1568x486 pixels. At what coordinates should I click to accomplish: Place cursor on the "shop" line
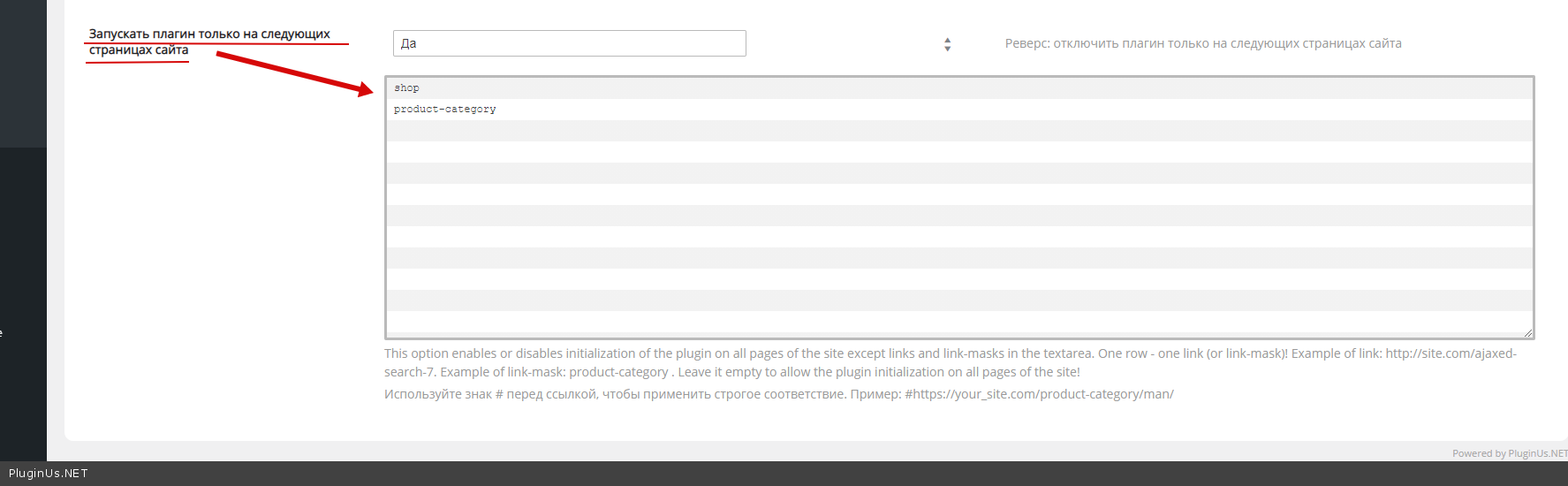click(x=407, y=88)
